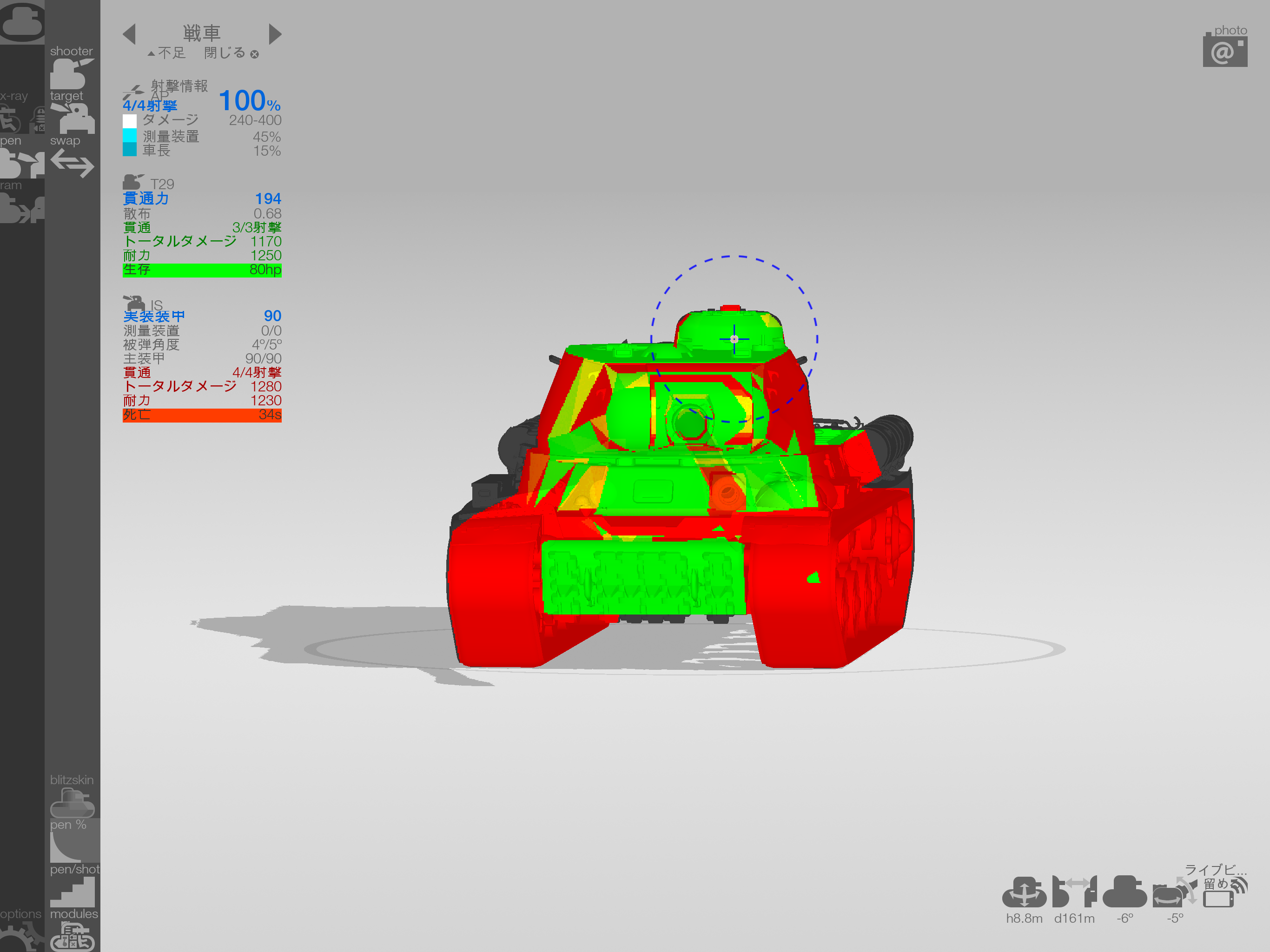Select the 実装装甲 90 row
The image size is (1270, 952).
click(202, 316)
